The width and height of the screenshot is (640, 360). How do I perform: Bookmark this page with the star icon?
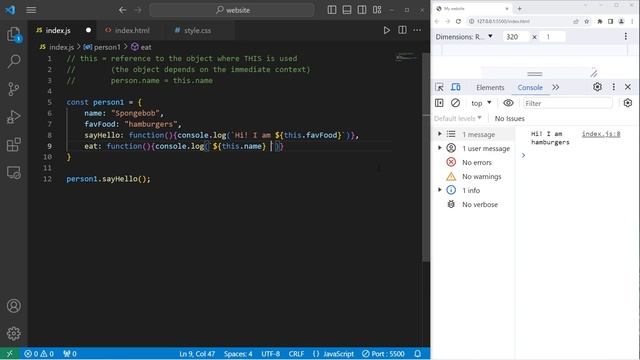pos(587,21)
